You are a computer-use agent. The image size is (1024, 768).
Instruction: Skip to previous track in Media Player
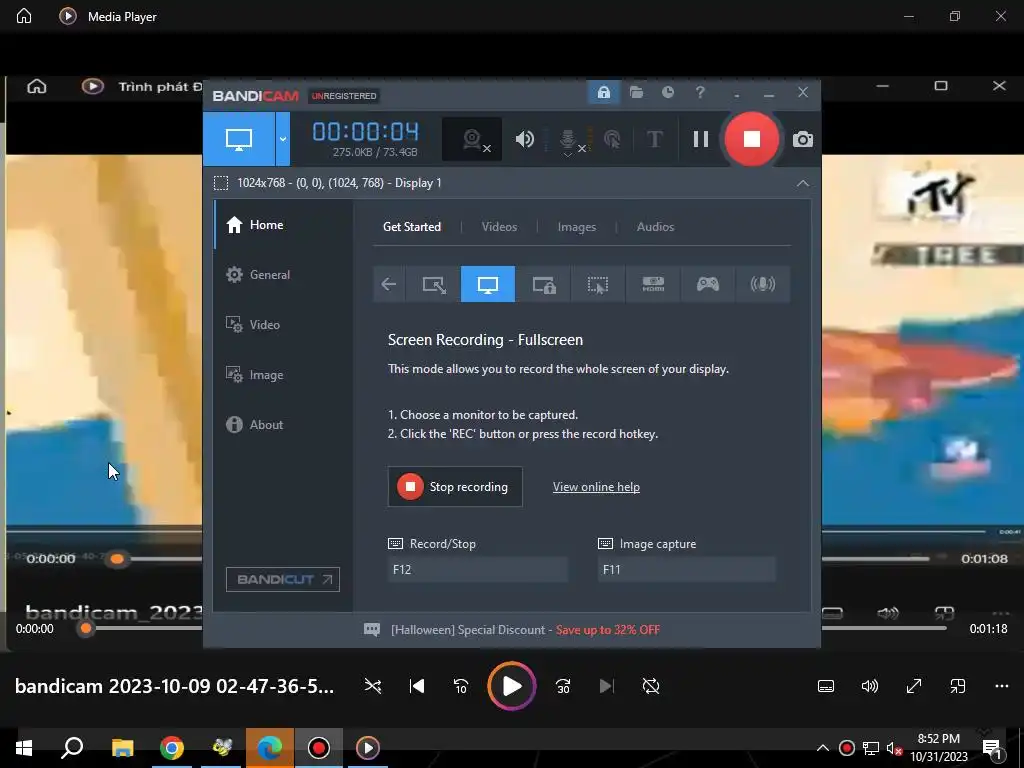417,686
